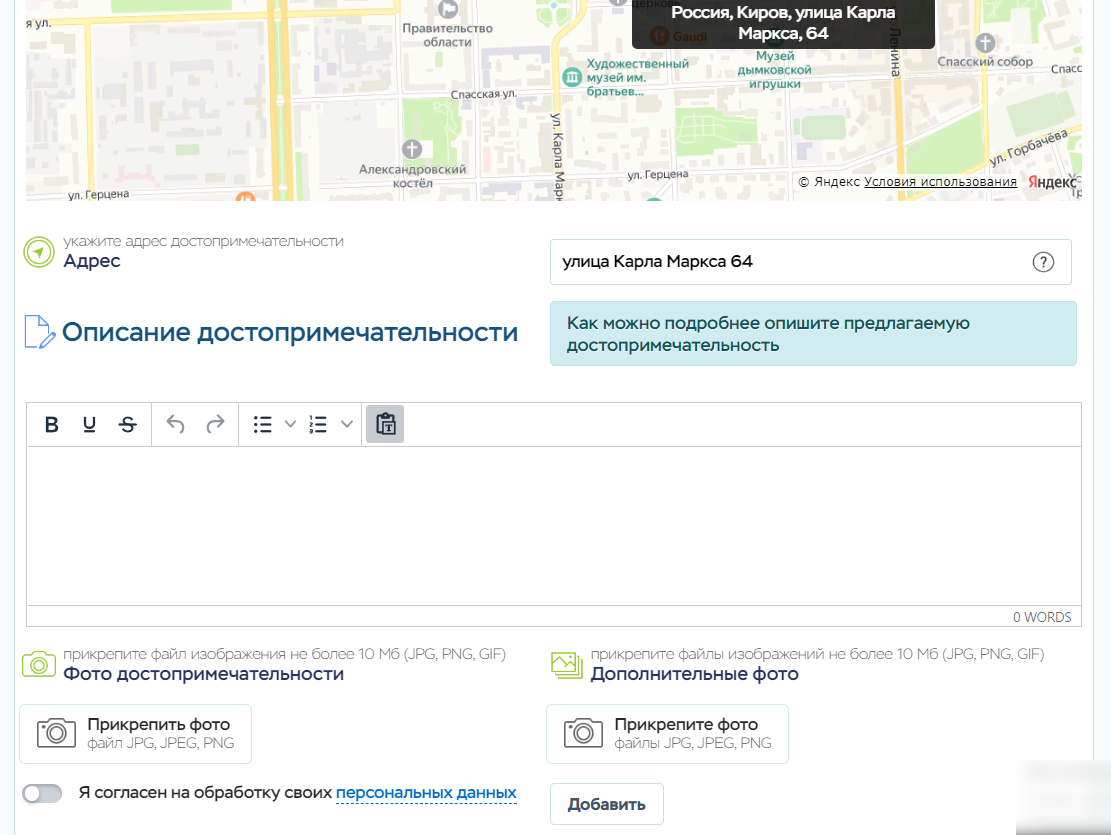Click the address field help question icon
The image size is (1111, 835).
coord(1042,262)
